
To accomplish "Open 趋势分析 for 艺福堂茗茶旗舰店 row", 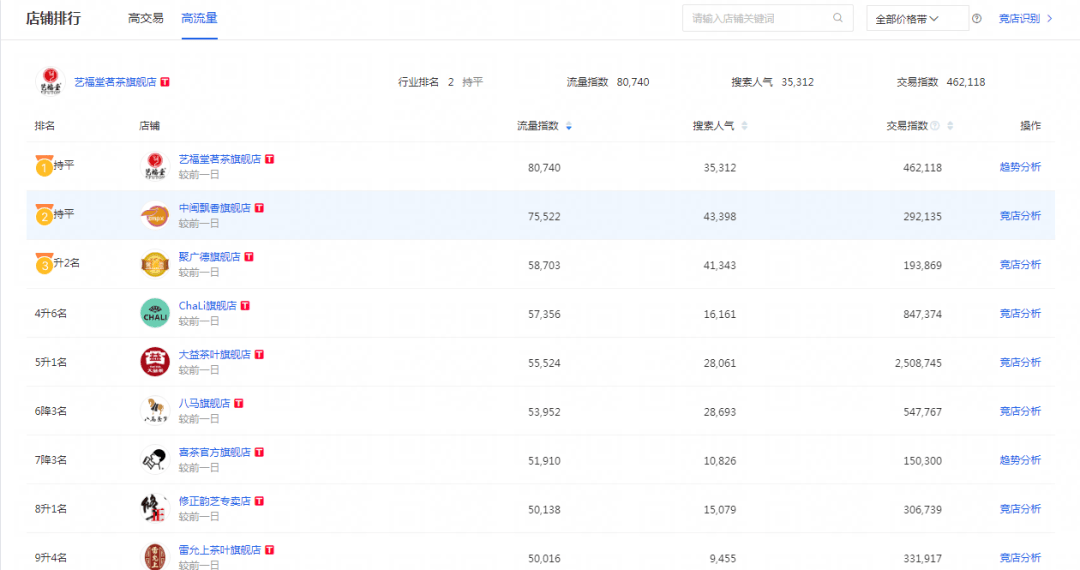I will click(1020, 167).
